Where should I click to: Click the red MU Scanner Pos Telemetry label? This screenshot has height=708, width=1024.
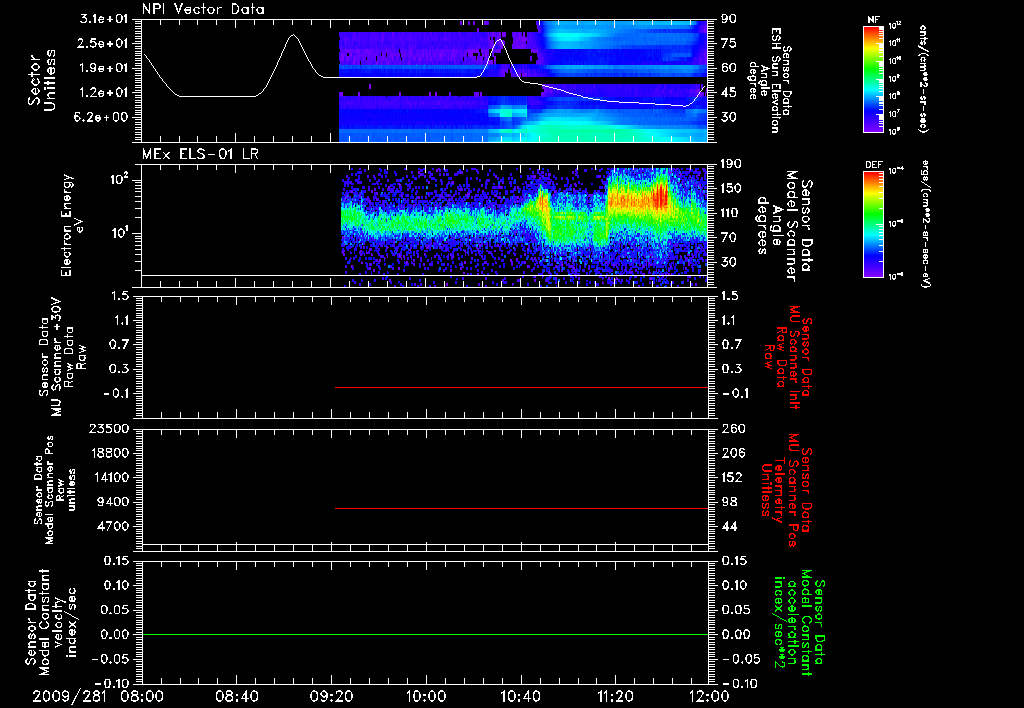tap(786, 490)
